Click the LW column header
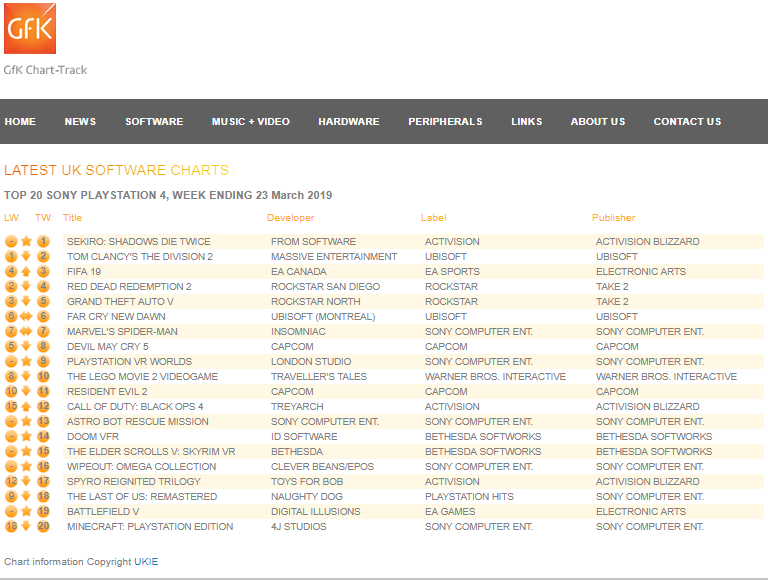Image resolution: width=768 pixels, height=580 pixels. point(11,218)
